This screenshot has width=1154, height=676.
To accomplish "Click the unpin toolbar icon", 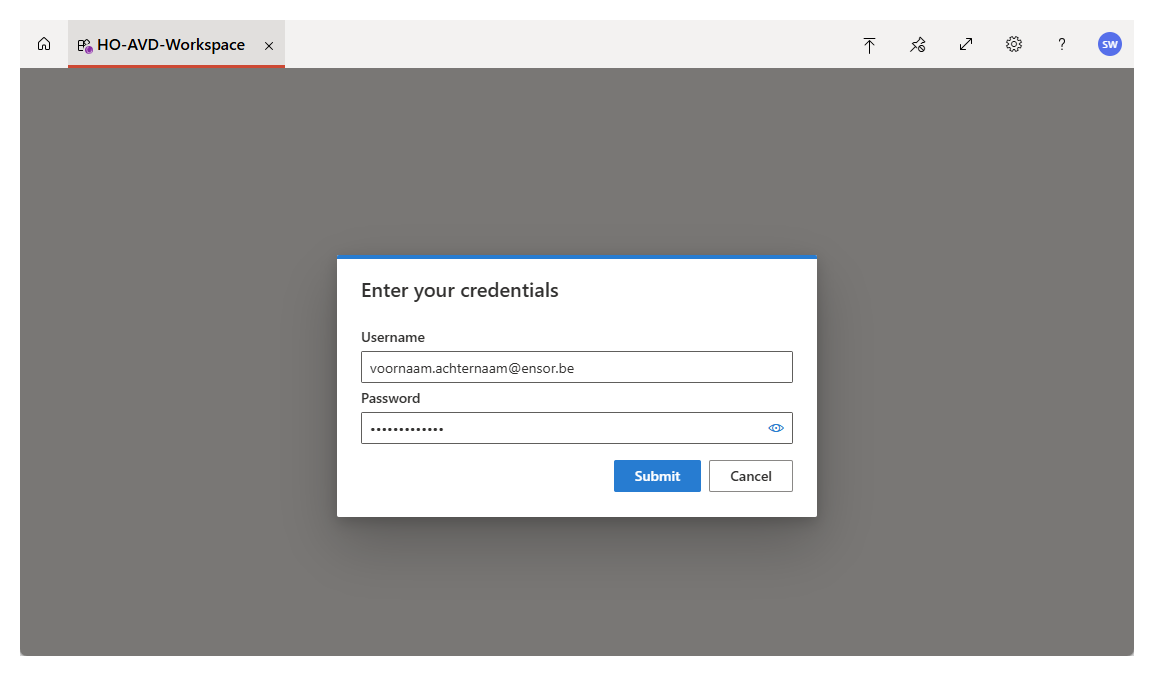I will click(917, 44).
